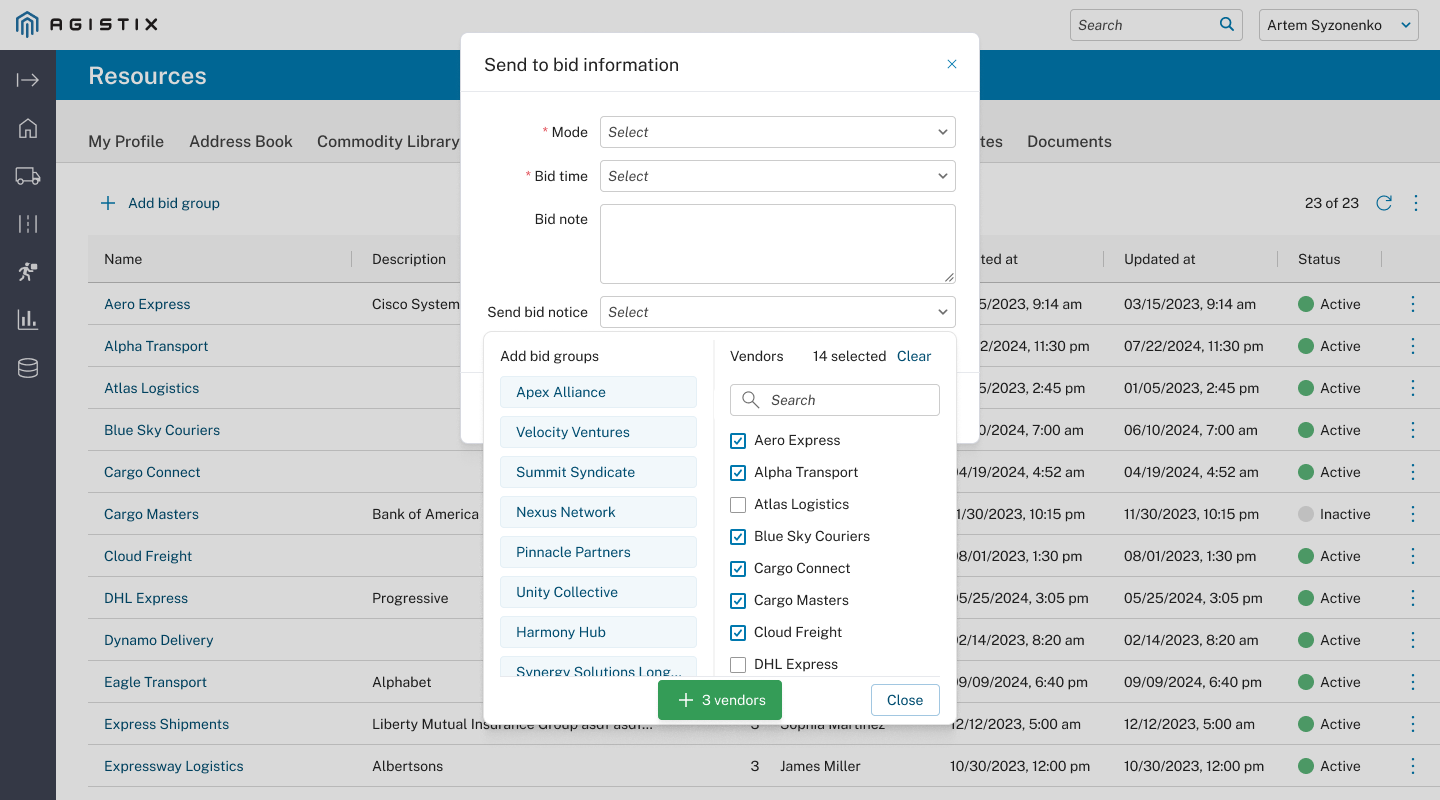The image size is (1440, 800).
Task: Click the sidebar expand arrow icon
Action: pos(28,80)
